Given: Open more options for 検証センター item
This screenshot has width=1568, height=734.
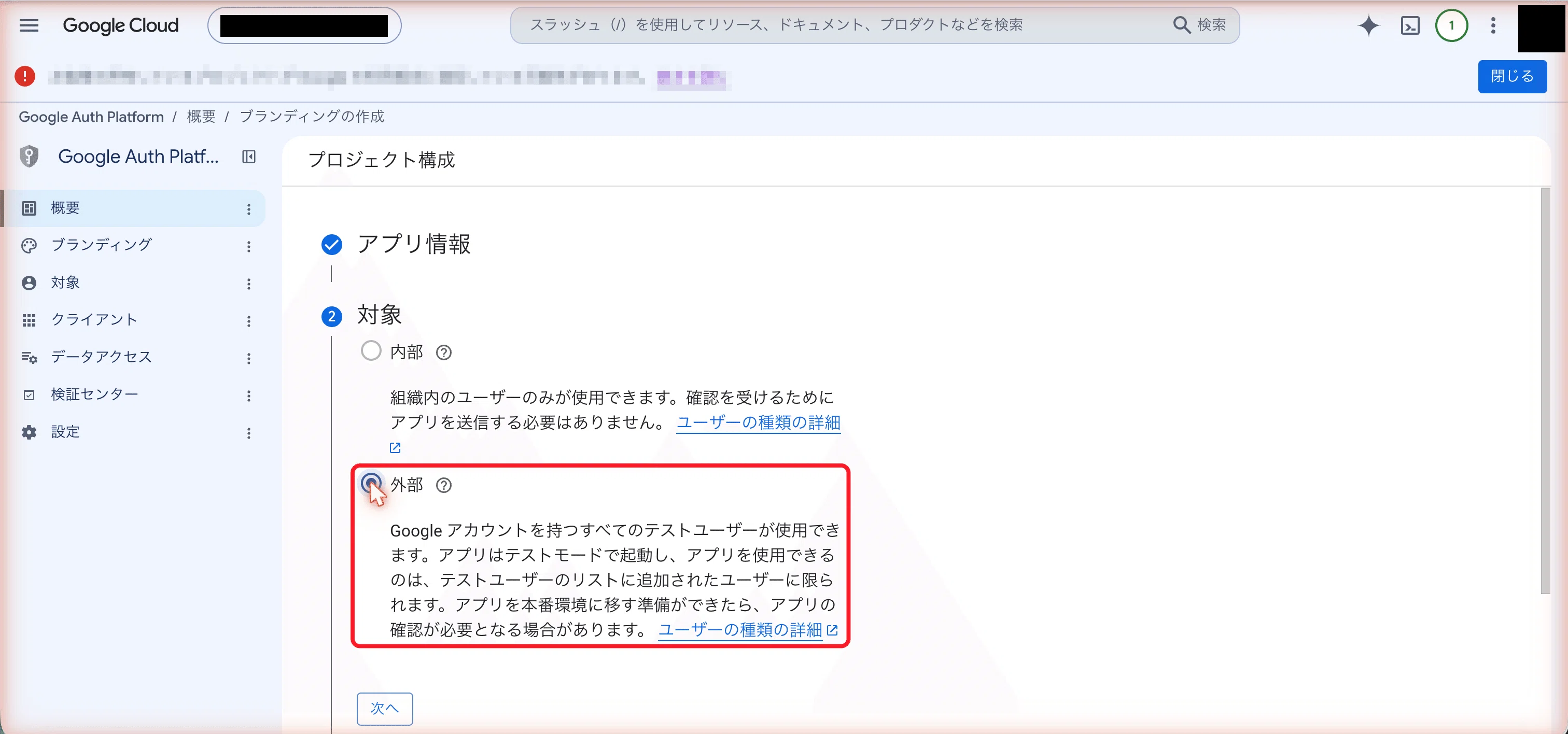Looking at the screenshot, I should [x=248, y=396].
